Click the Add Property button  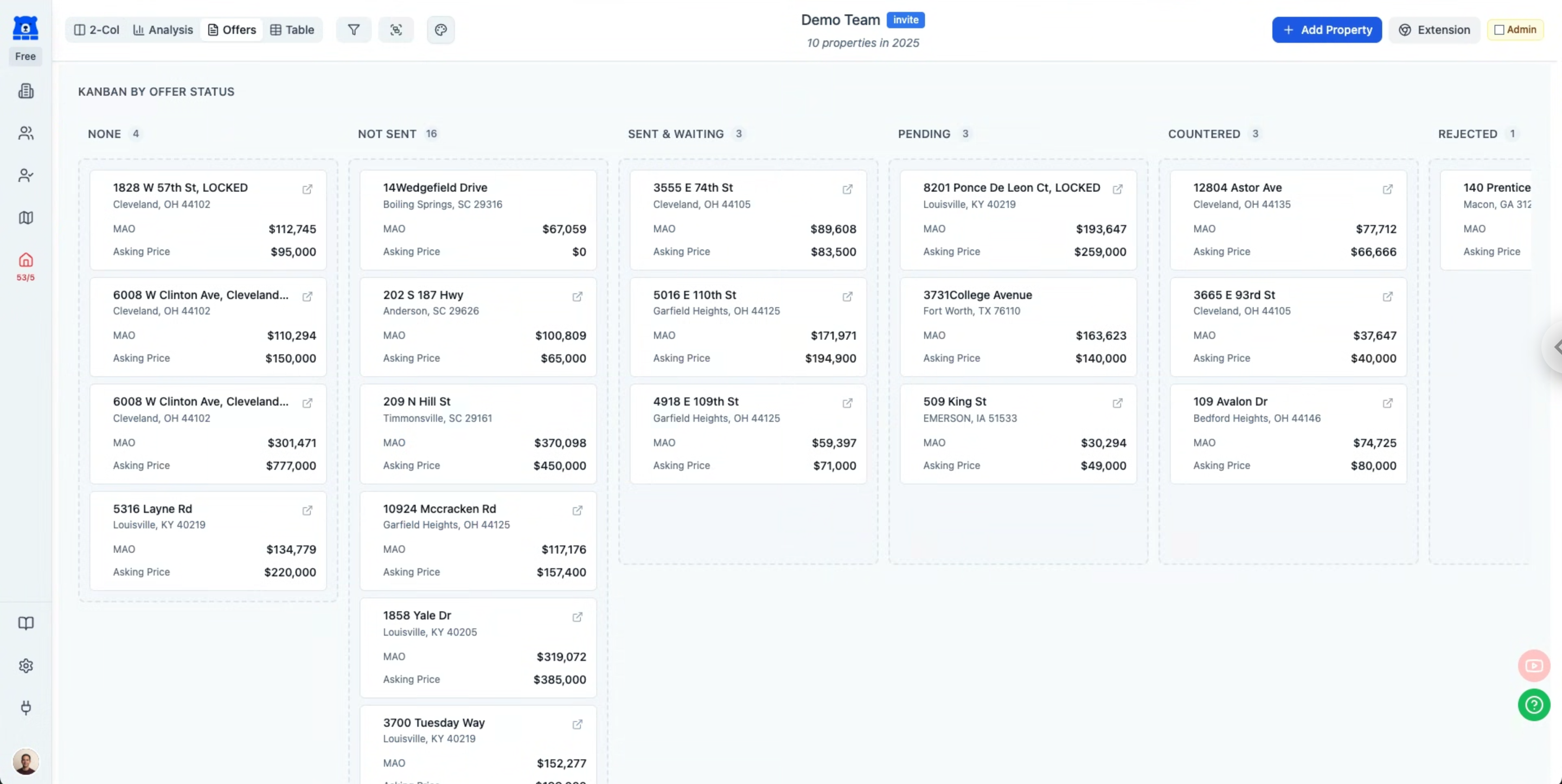pos(1327,30)
